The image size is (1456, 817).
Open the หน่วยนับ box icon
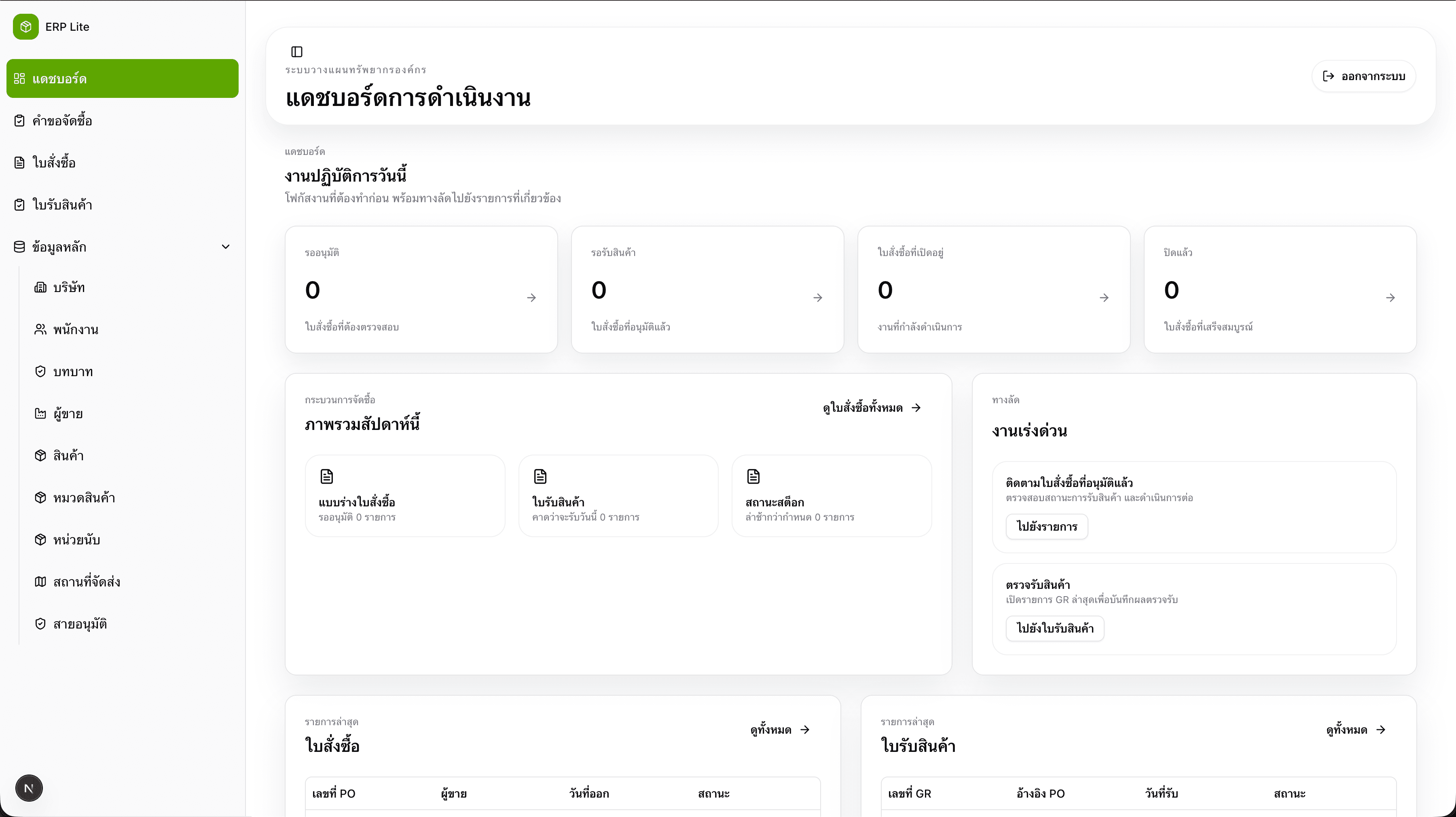coord(40,540)
